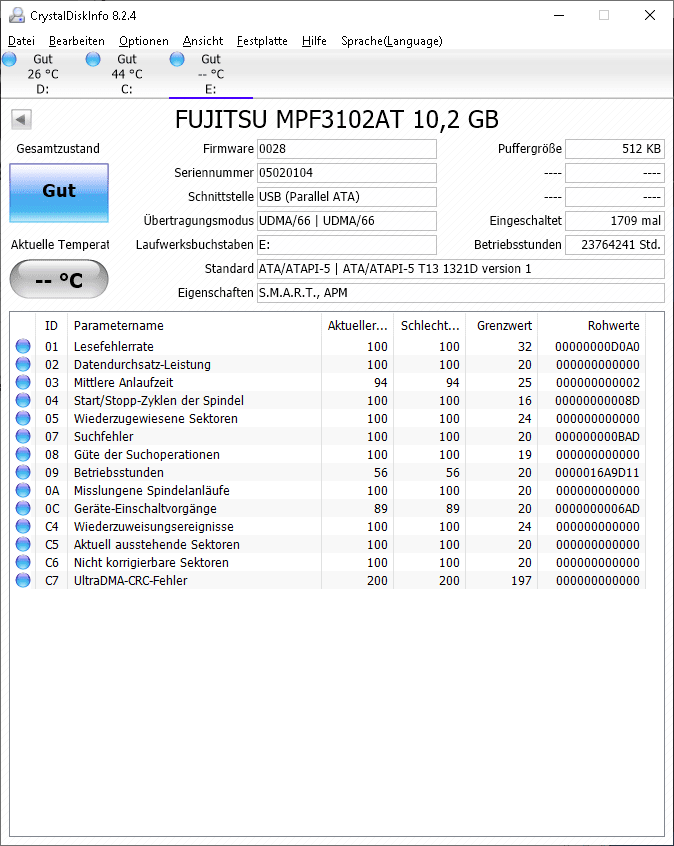The image size is (674, 846).
Task: Click status orb for Mittlere Anlaufzeit row
Action: pyautogui.click(x=23, y=383)
